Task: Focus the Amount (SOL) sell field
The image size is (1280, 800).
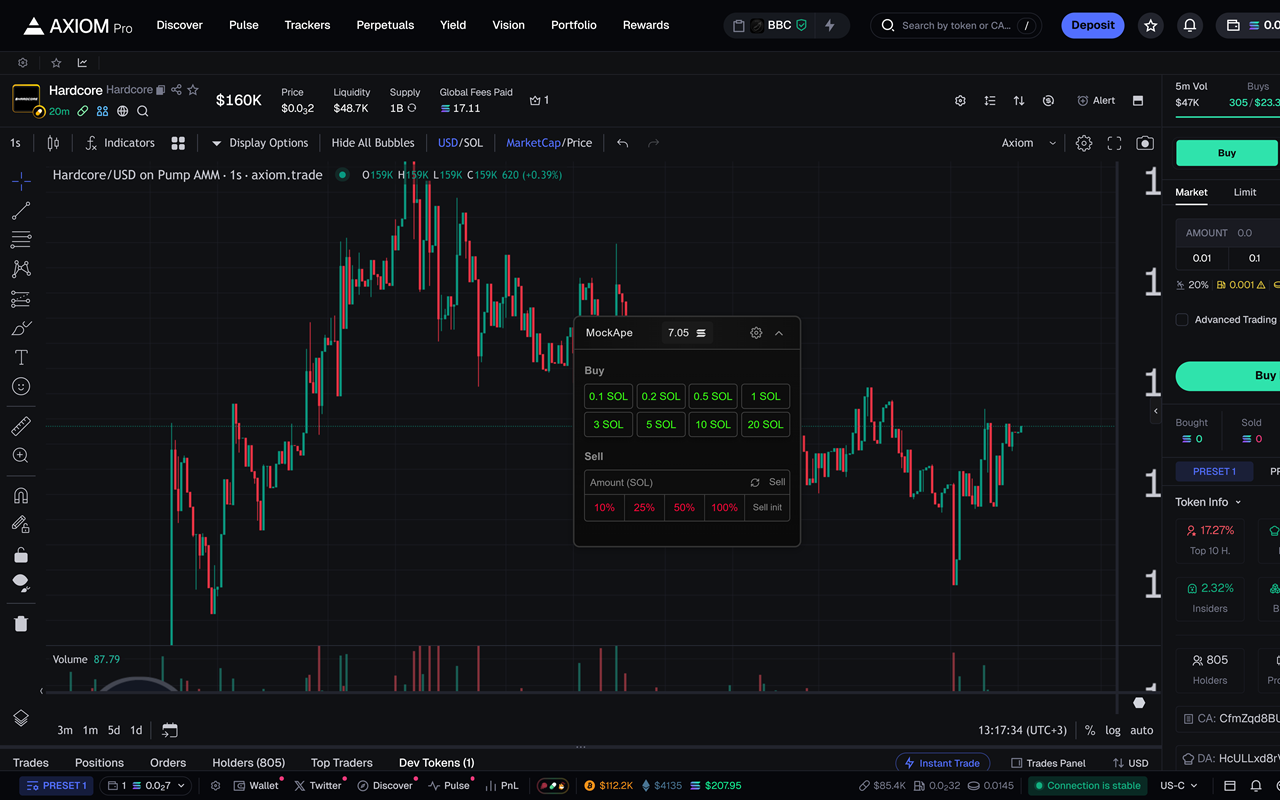Action: tap(665, 482)
